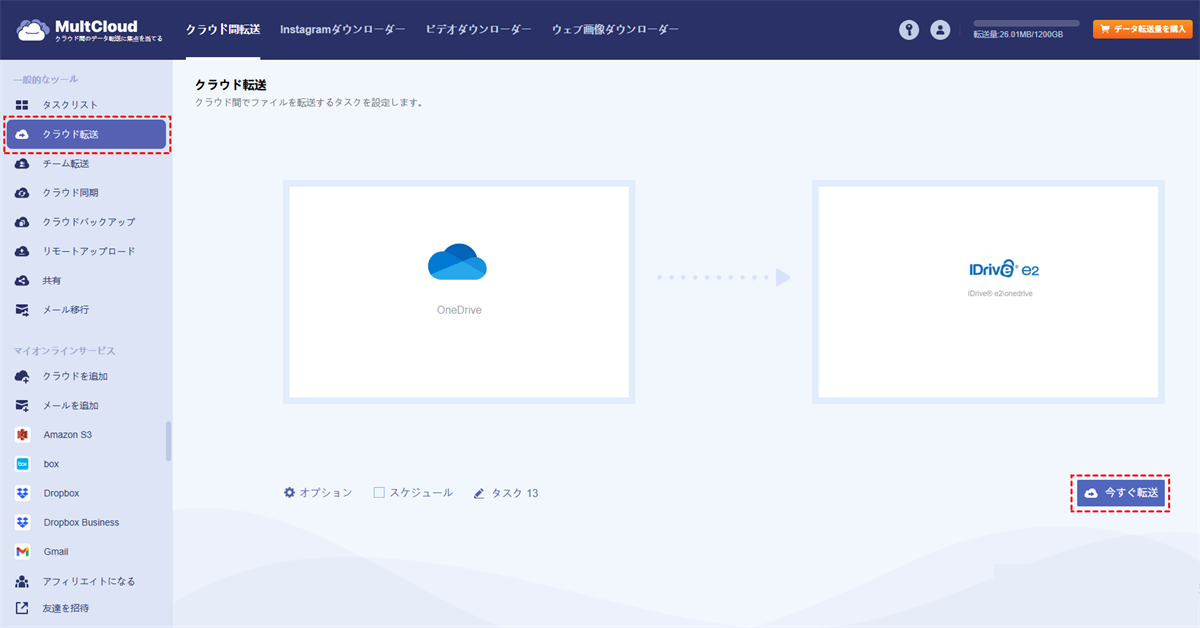Click the options gear icon

tap(290, 493)
